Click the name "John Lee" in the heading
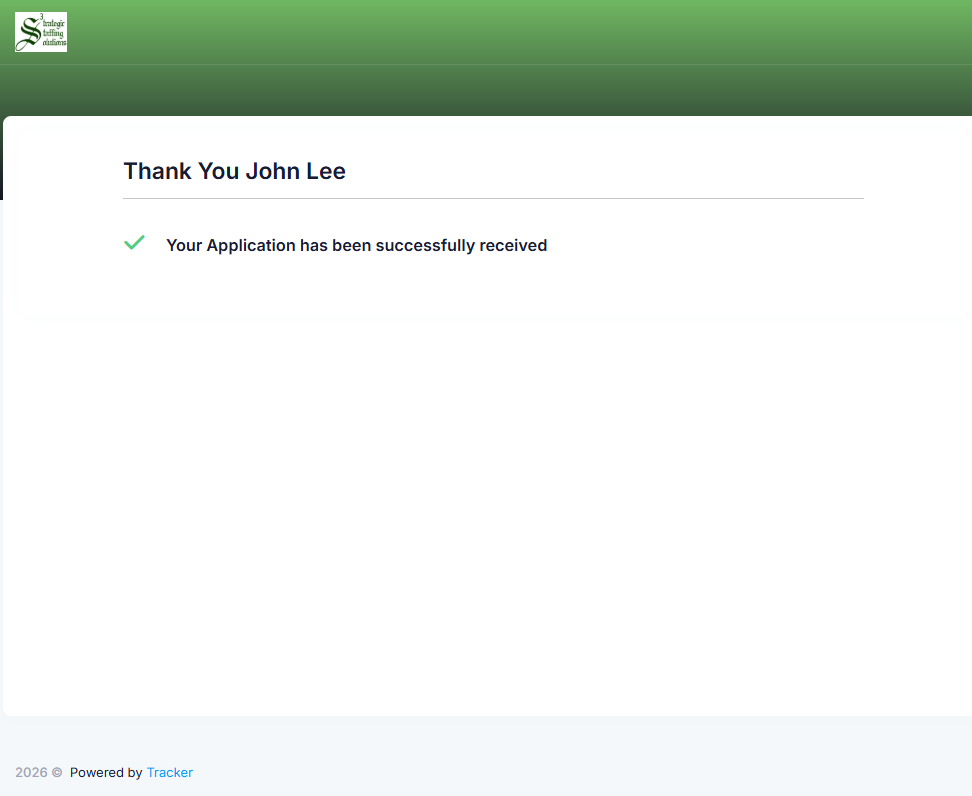 [296, 171]
